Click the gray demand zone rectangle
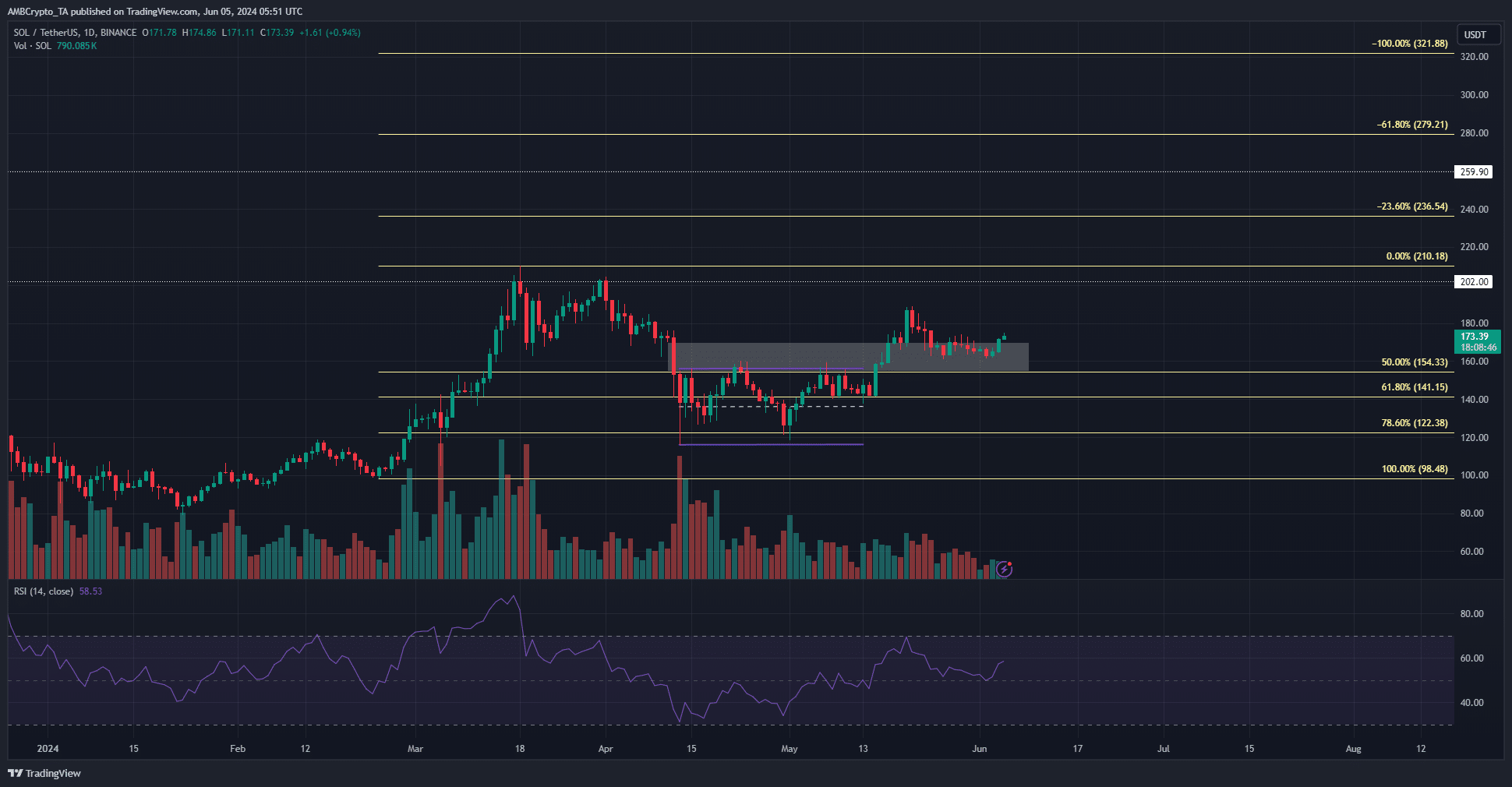This screenshot has height=787, width=1512. (850, 357)
